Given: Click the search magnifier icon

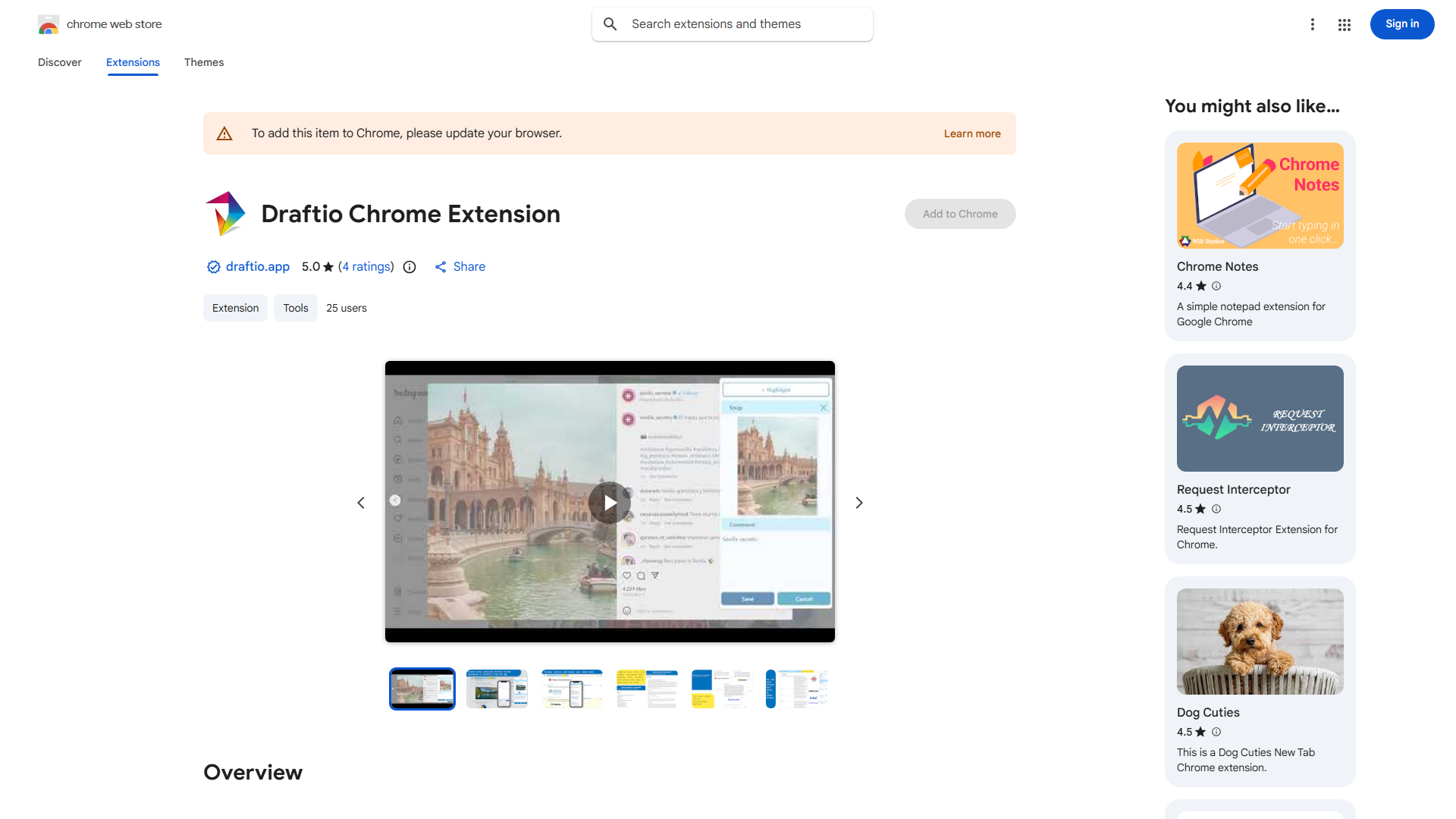Looking at the screenshot, I should click(x=610, y=24).
